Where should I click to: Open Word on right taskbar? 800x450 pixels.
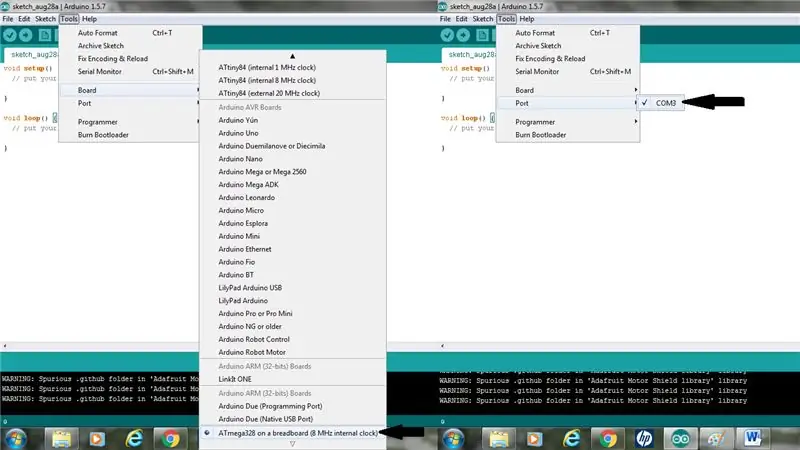pos(753,439)
